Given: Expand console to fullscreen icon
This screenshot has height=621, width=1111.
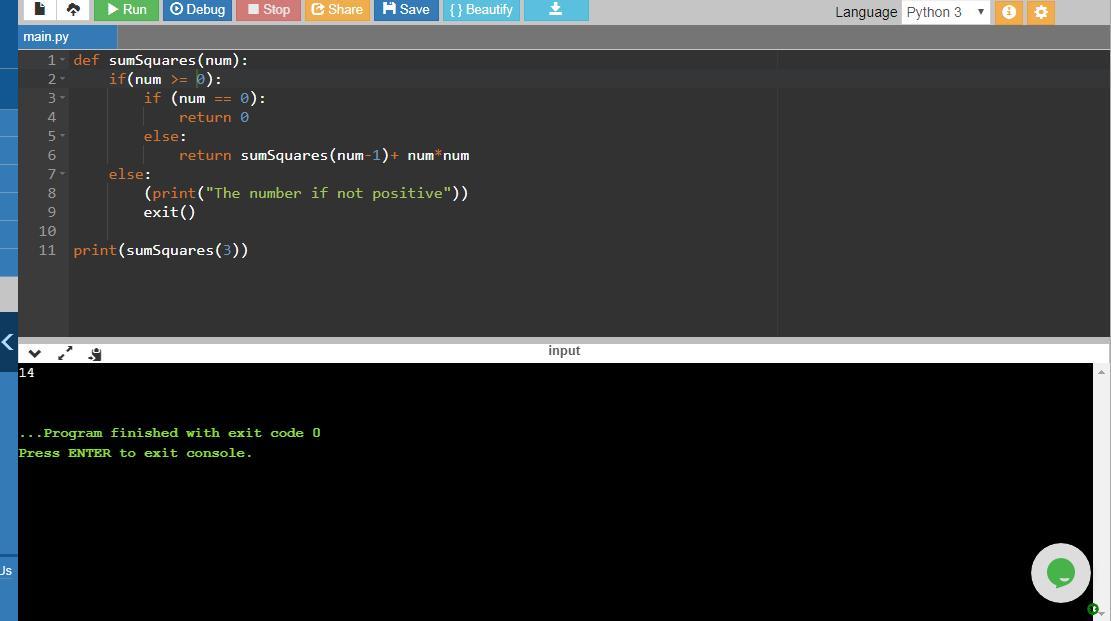Looking at the screenshot, I should click(65, 353).
